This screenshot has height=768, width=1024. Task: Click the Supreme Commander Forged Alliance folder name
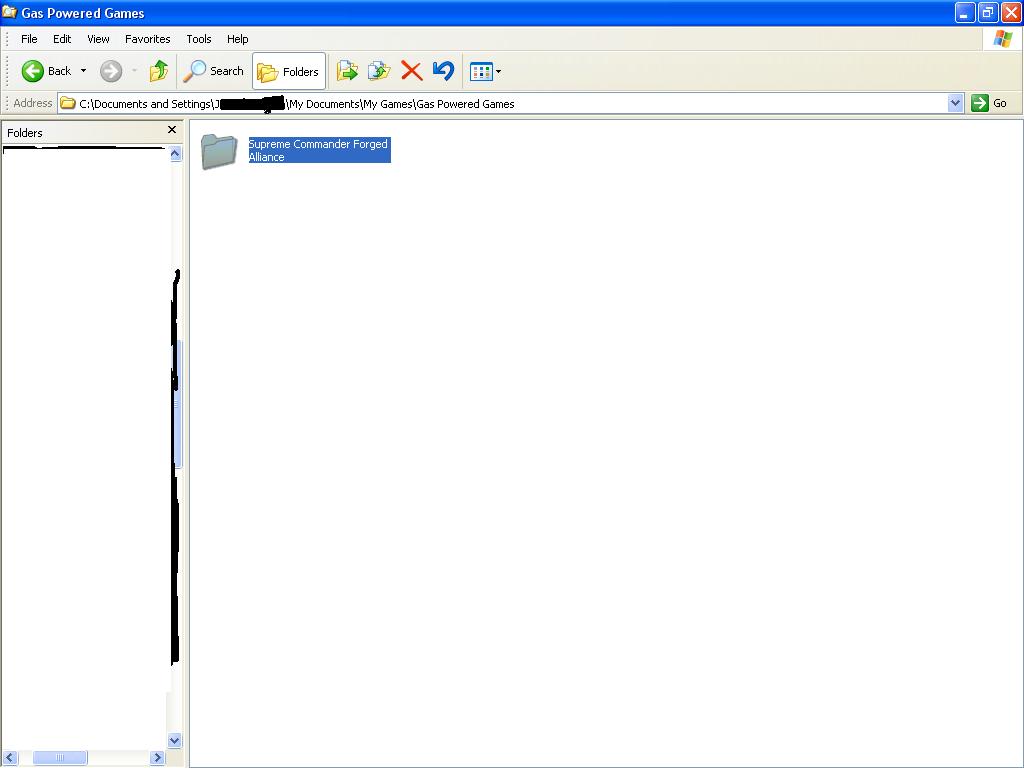(x=319, y=150)
